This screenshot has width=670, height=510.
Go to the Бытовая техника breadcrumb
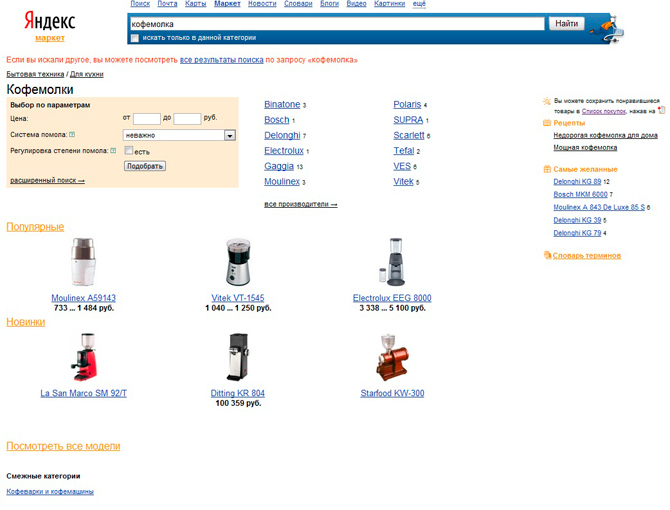coord(35,74)
